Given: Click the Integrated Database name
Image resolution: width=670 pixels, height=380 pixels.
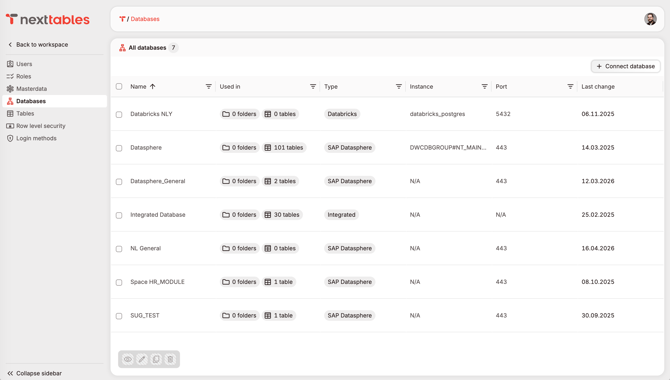Looking at the screenshot, I should [x=158, y=215].
